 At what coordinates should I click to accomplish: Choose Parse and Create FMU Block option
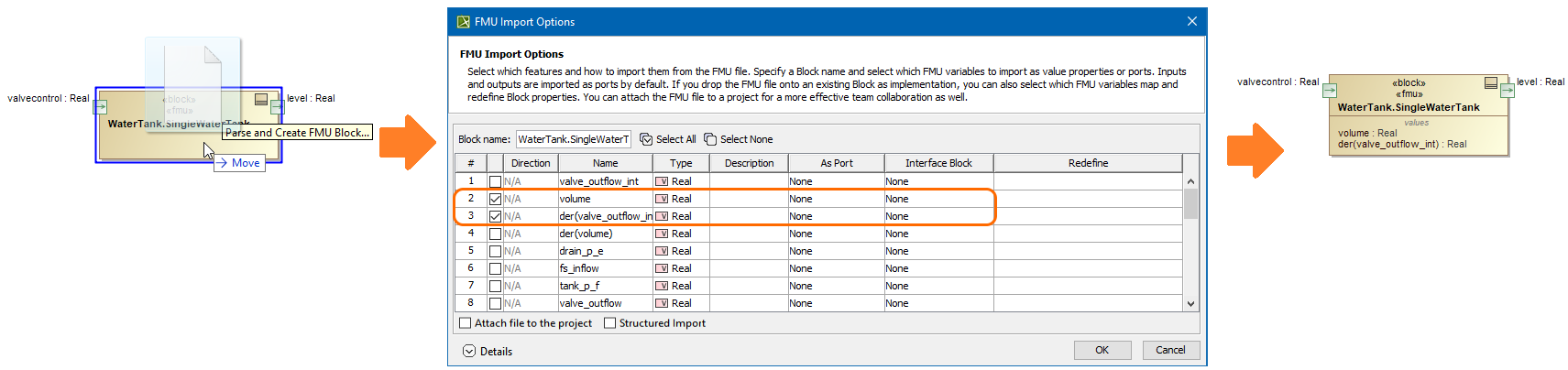click(298, 133)
